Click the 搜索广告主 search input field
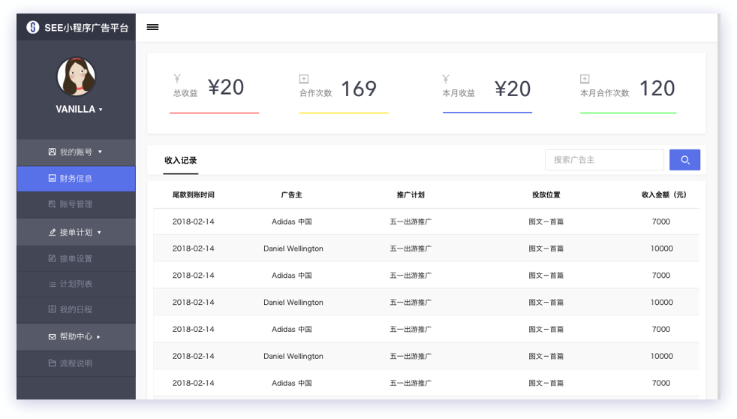The width and height of the screenshot is (737, 419). pos(604,160)
